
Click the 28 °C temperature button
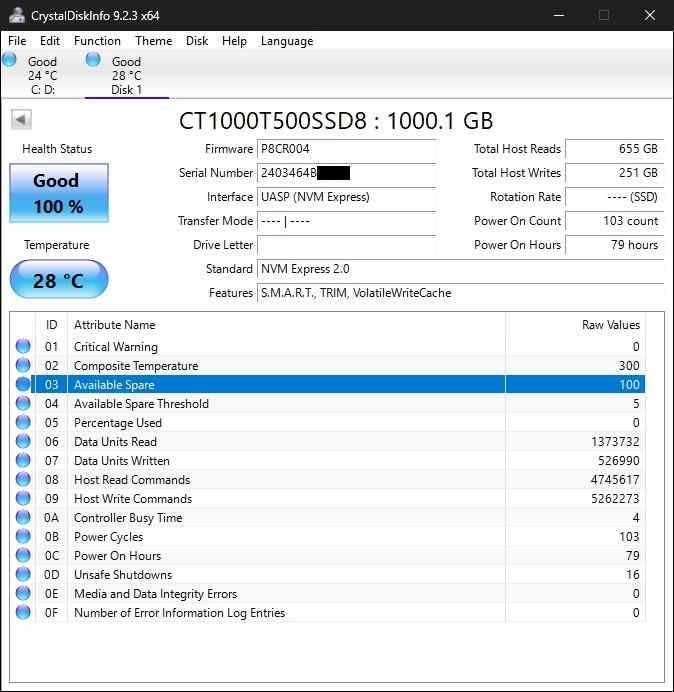59,279
